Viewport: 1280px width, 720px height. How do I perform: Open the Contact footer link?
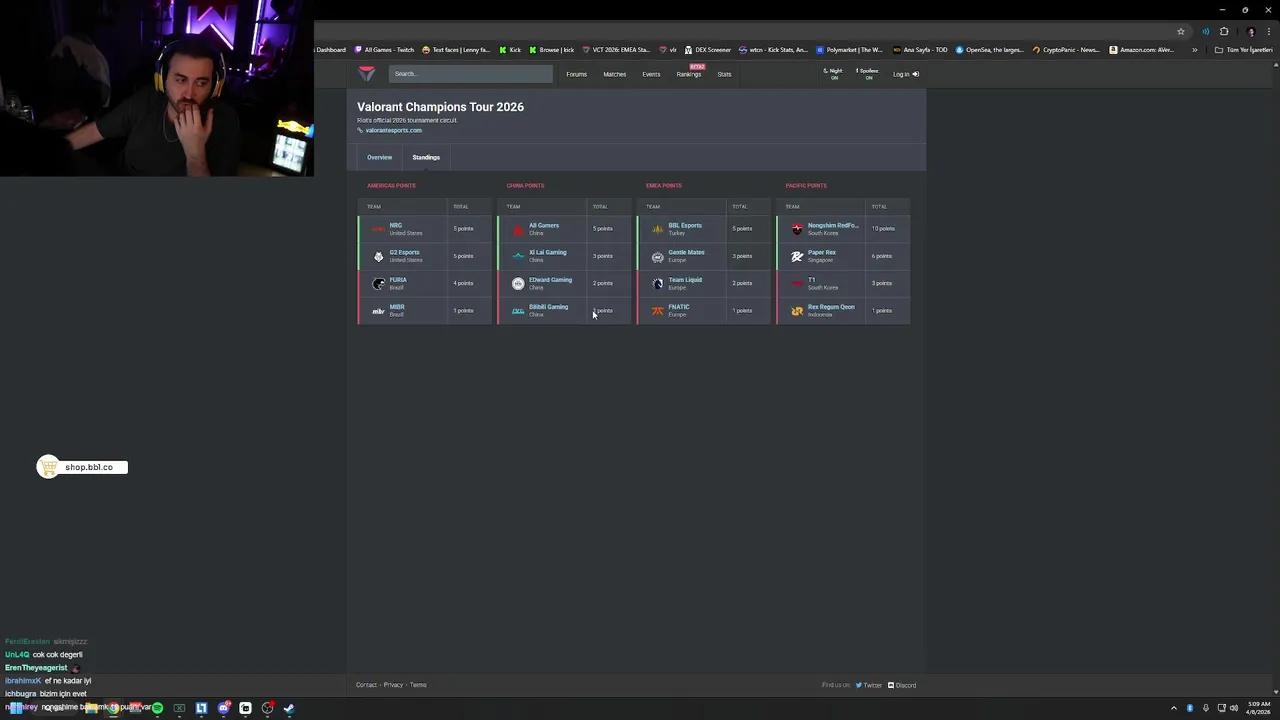click(366, 685)
